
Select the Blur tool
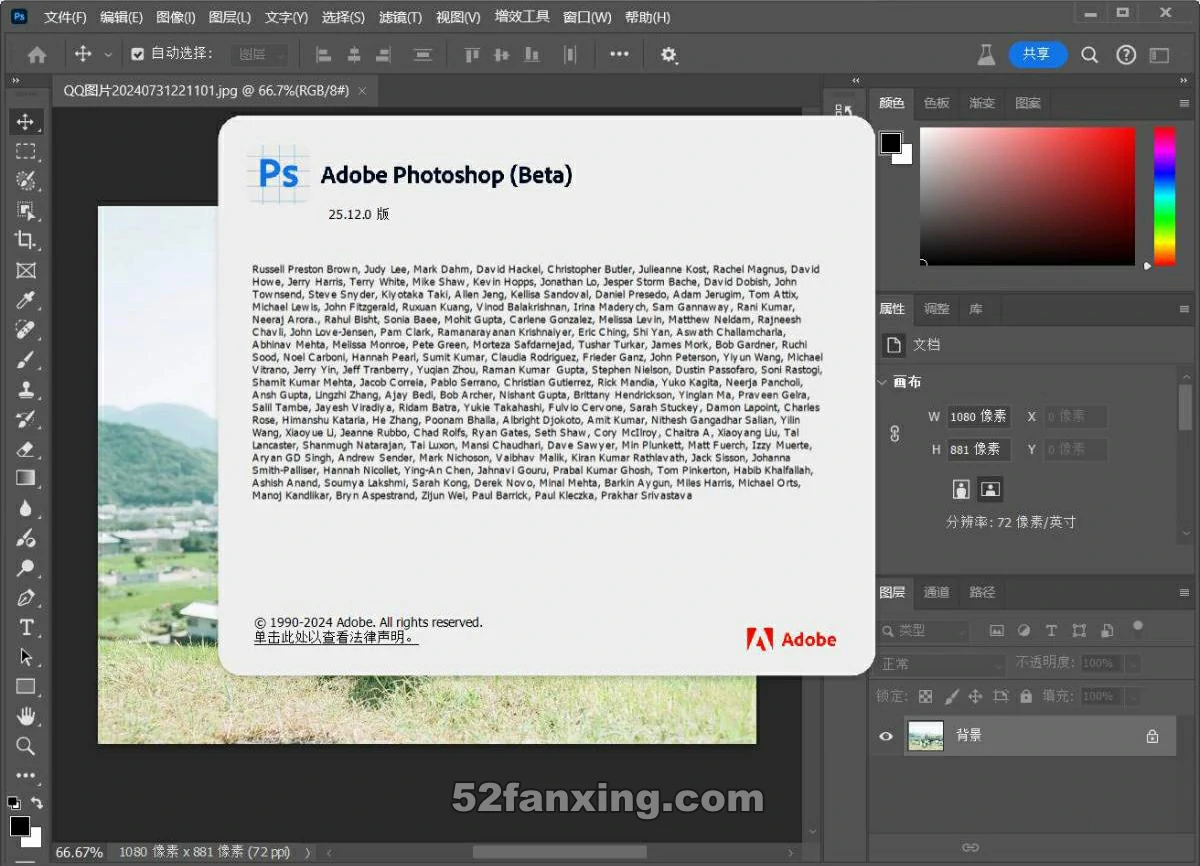(26, 508)
